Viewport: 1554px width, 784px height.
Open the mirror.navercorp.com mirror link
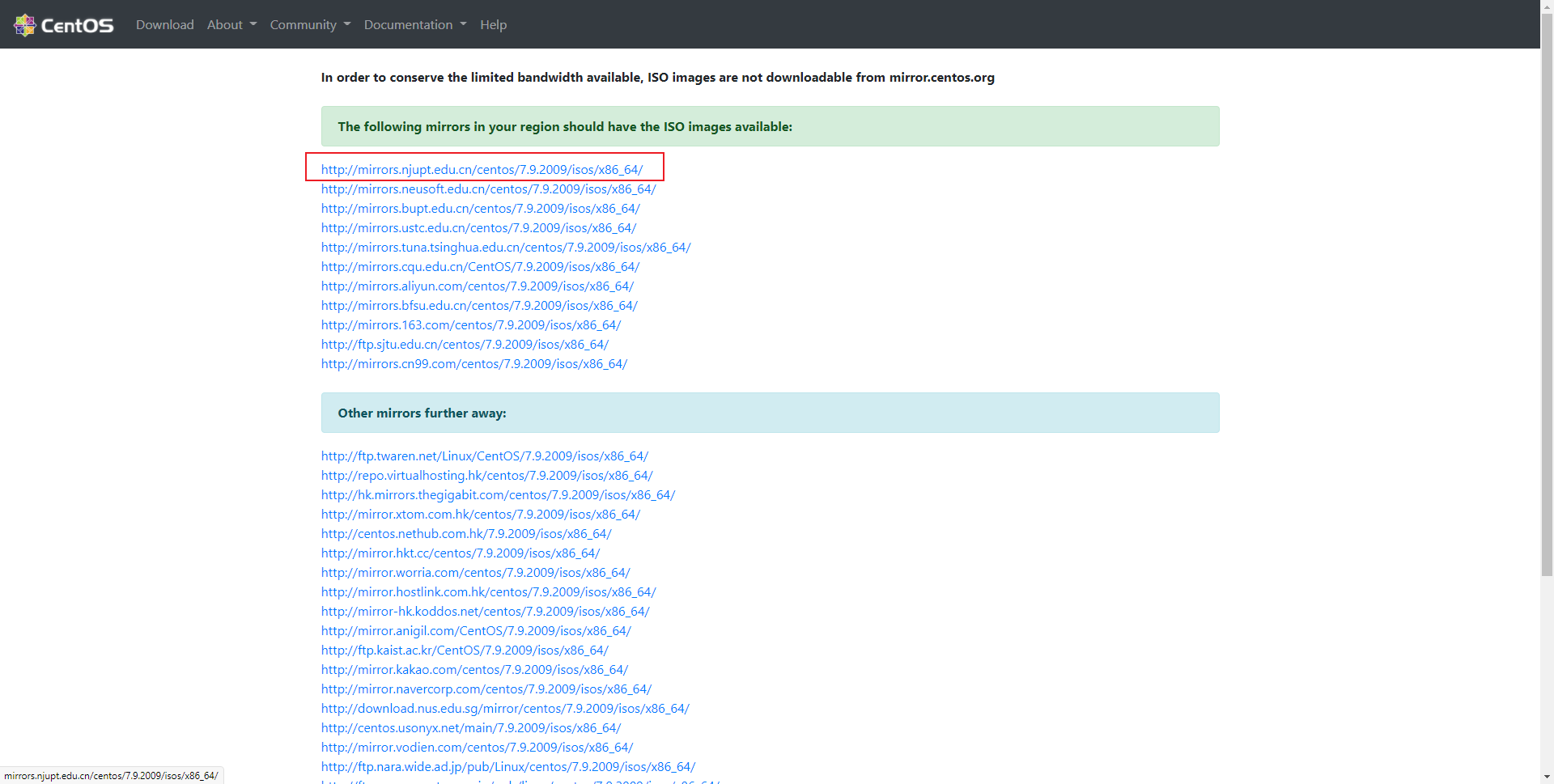point(486,689)
